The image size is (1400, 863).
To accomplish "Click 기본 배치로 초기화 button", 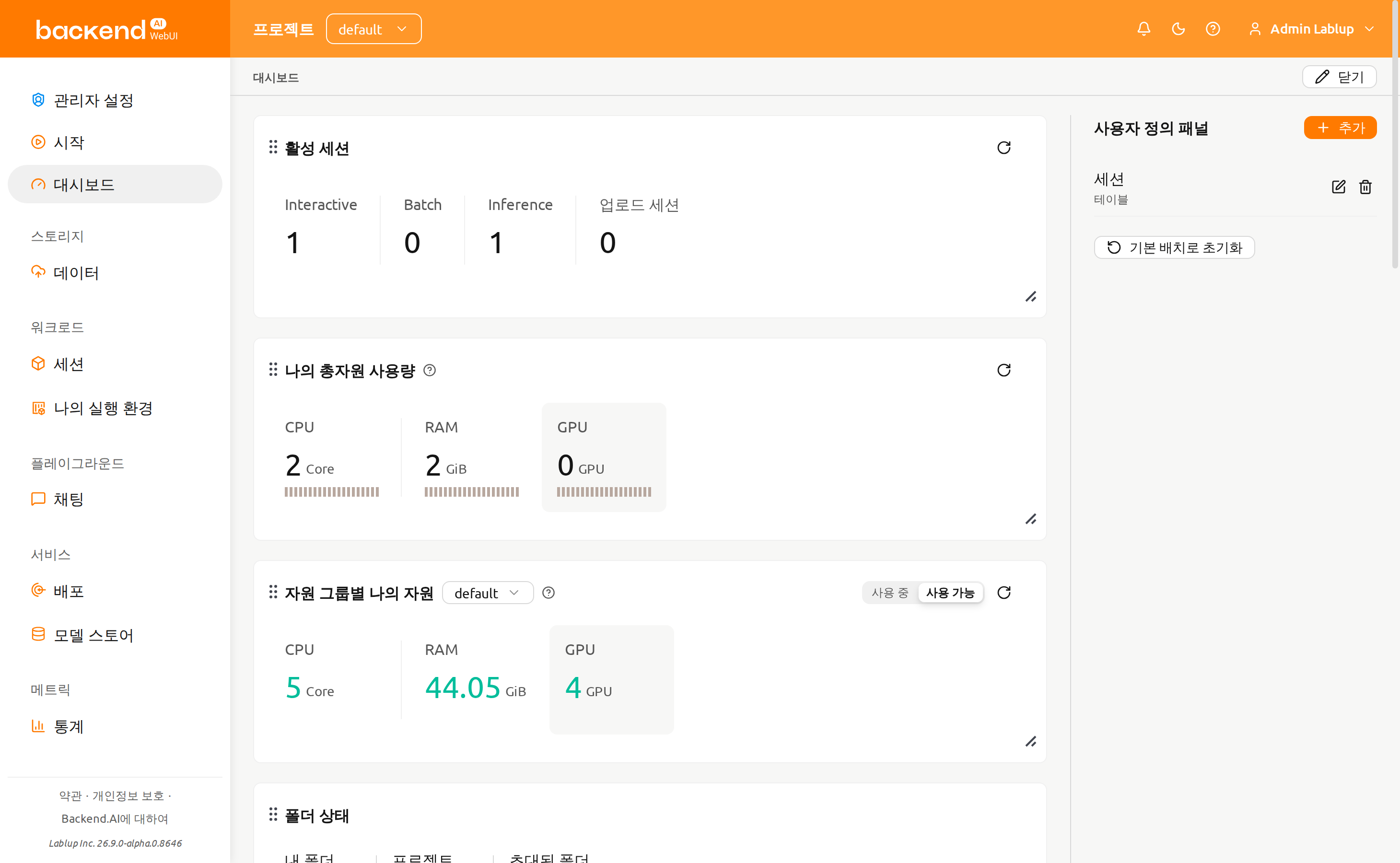I will tap(1174, 248).
